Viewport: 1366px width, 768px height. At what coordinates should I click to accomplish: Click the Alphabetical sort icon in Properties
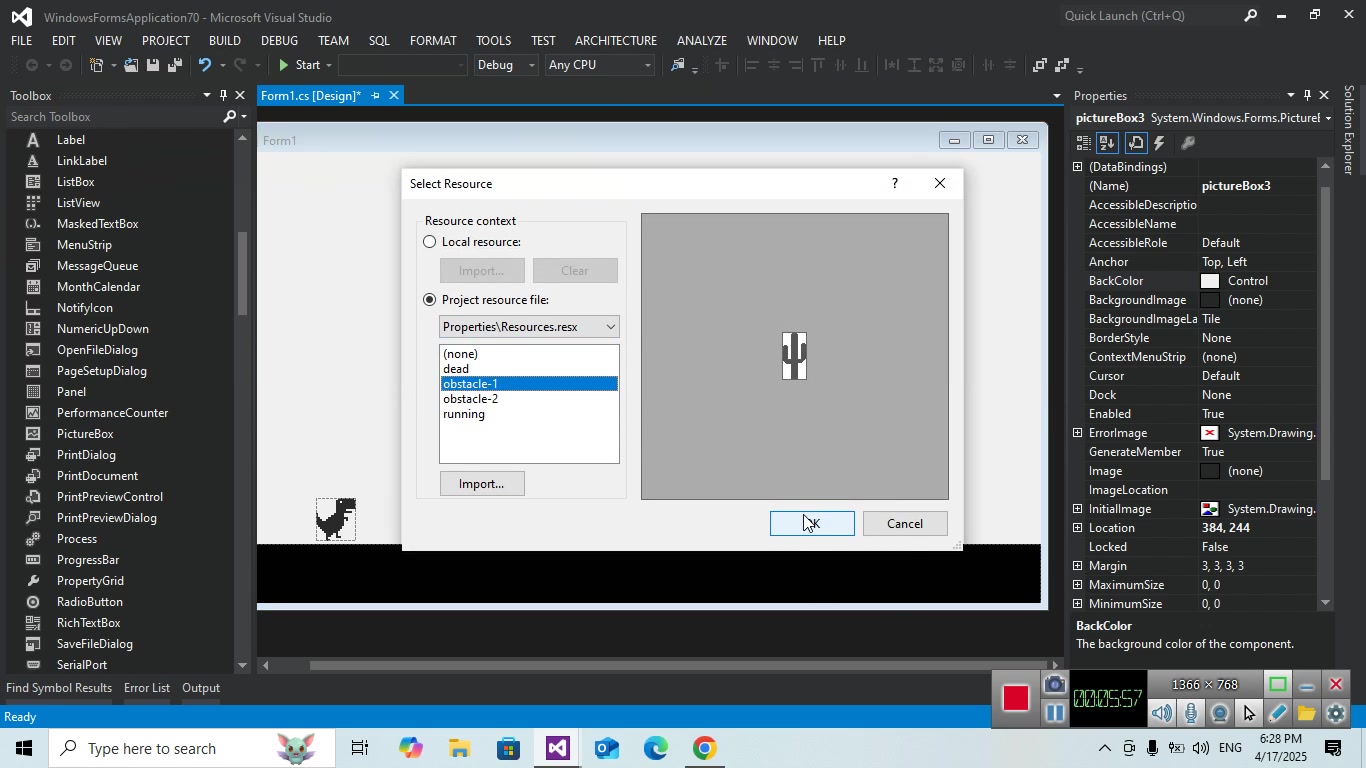pos(1108,144)
